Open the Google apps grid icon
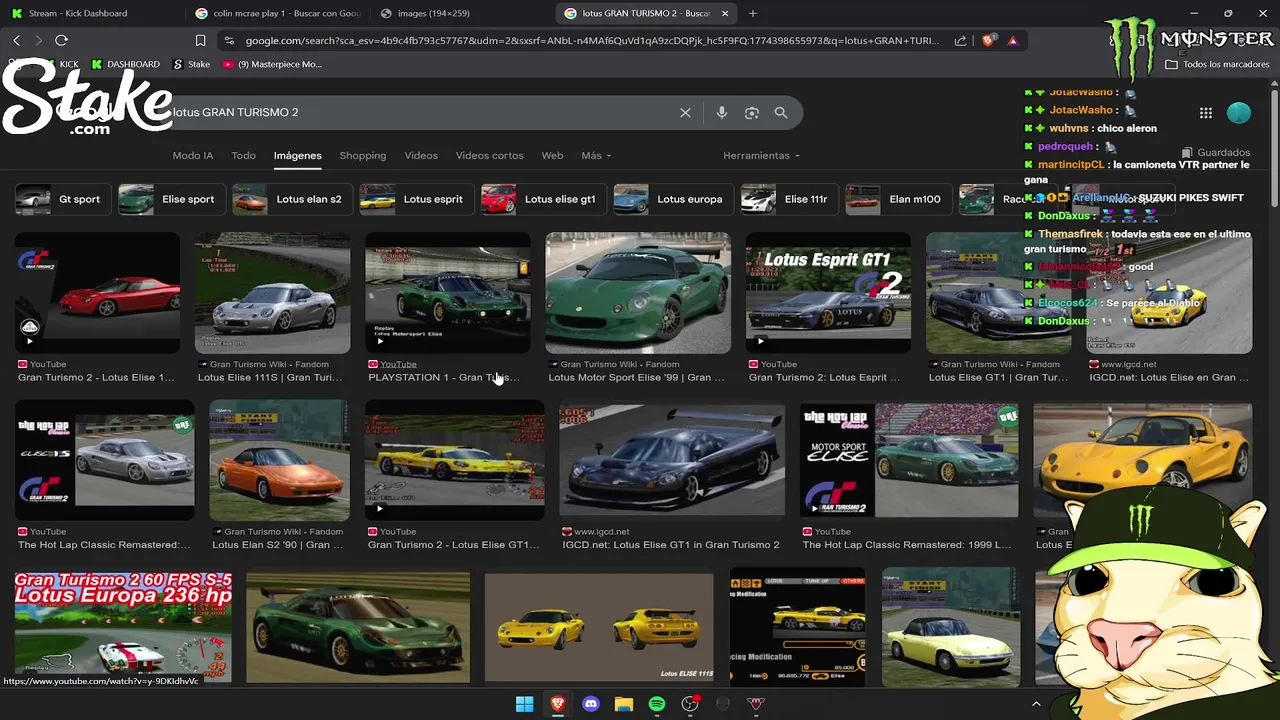1280x720 pixels. coord(1206,113)
